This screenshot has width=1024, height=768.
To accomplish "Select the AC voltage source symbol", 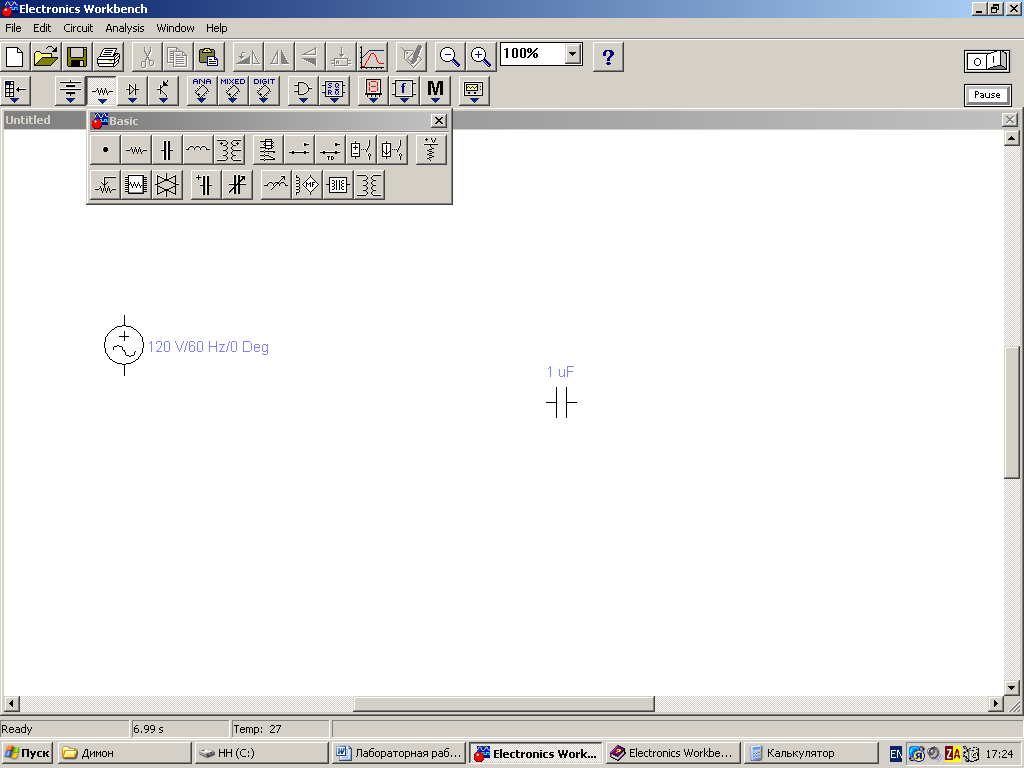I will click(x=124, y=345).
